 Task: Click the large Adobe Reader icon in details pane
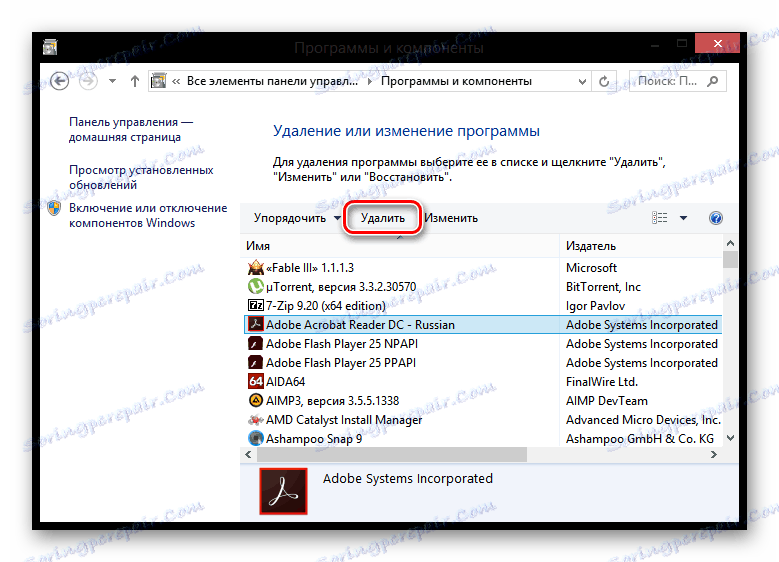283,491
